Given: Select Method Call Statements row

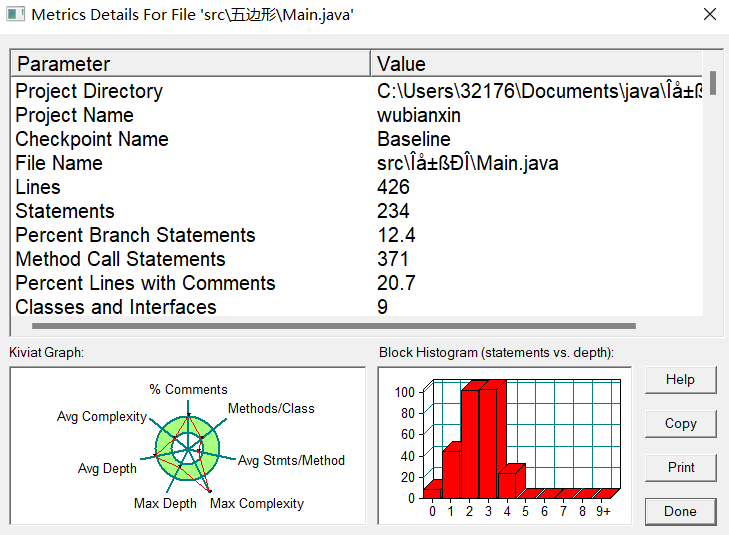Looking at the screenshot, I should tap(357, 259).
